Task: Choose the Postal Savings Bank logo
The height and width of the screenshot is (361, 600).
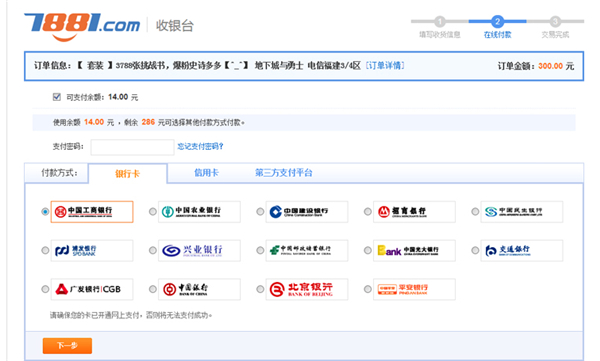Action: click(x=307, y=250)
